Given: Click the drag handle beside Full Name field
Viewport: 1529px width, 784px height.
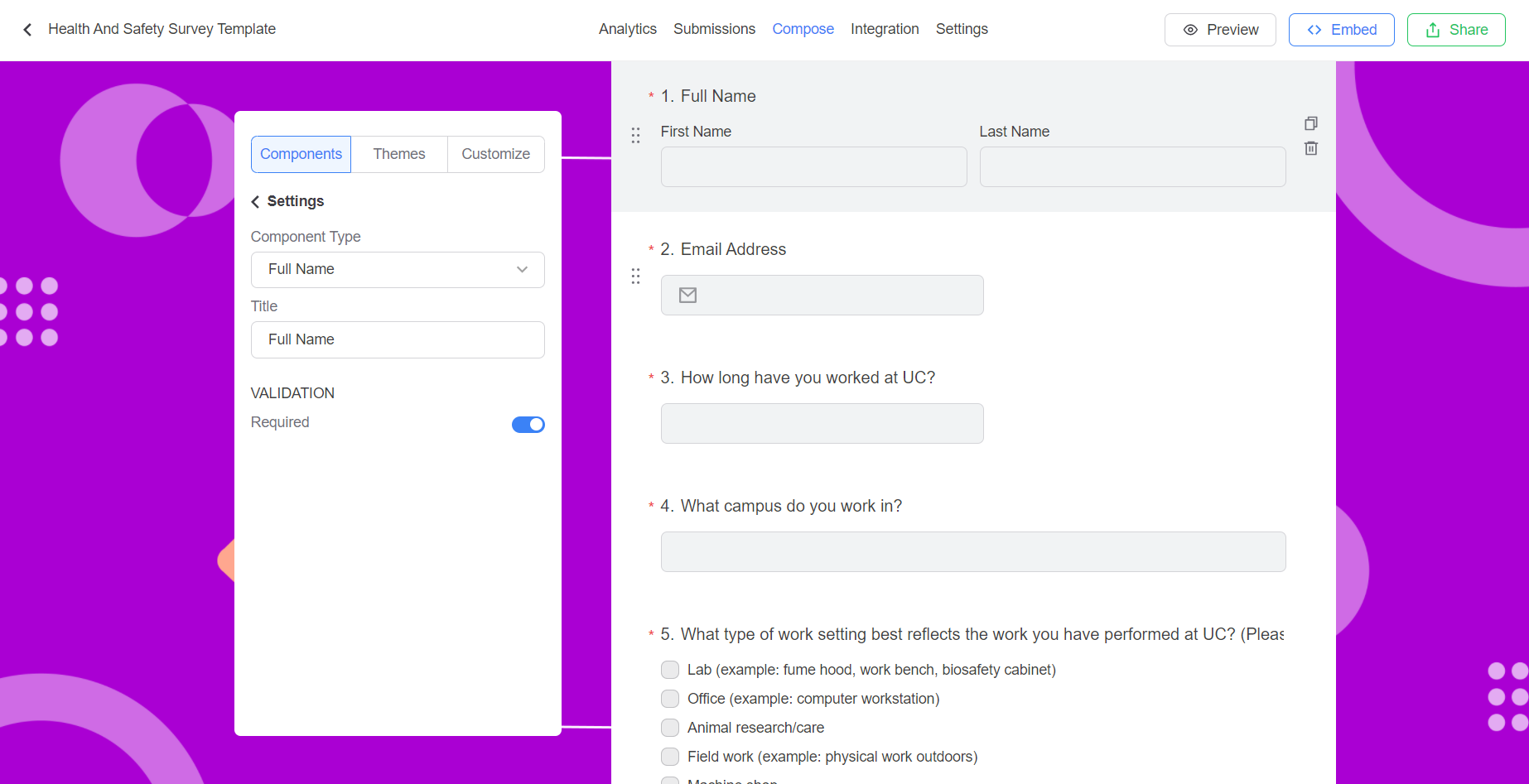Looking at the screenshot, I should tap(635, 135).
